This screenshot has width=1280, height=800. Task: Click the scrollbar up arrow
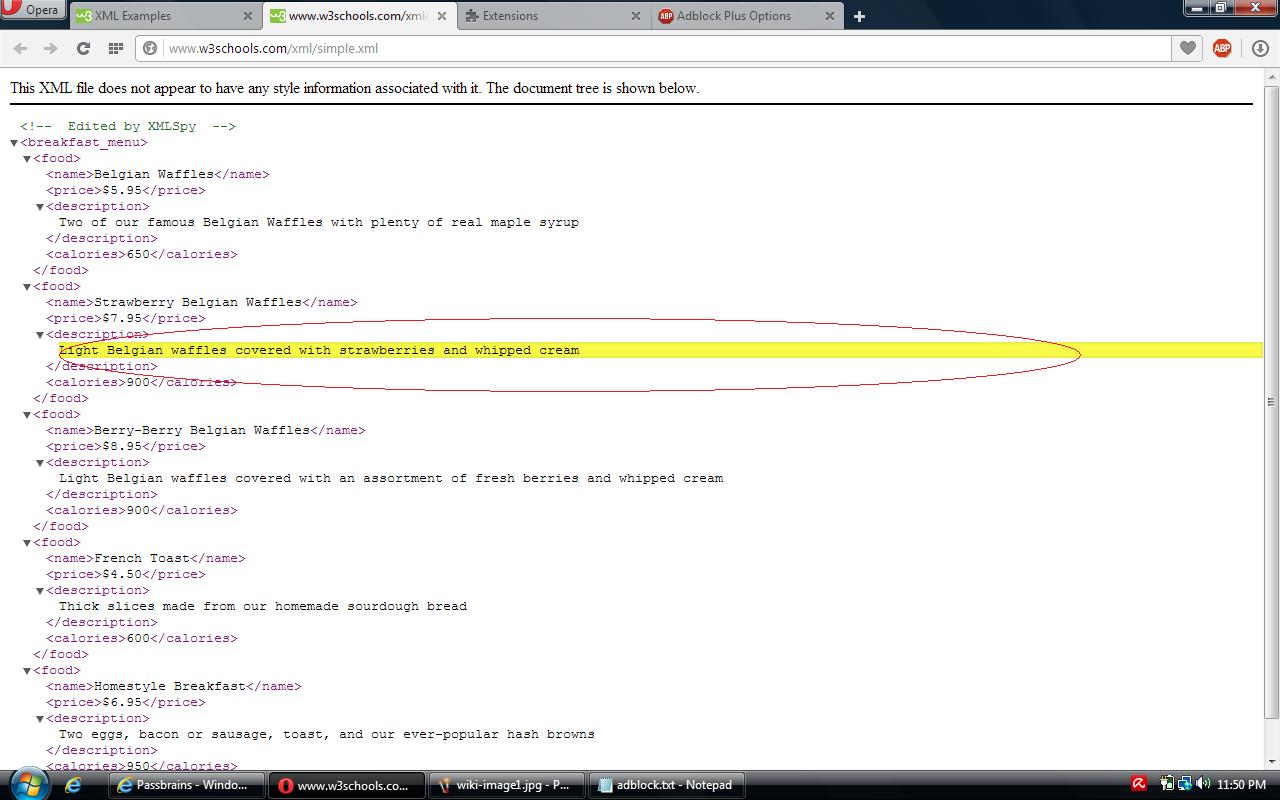pos(1271,77)
